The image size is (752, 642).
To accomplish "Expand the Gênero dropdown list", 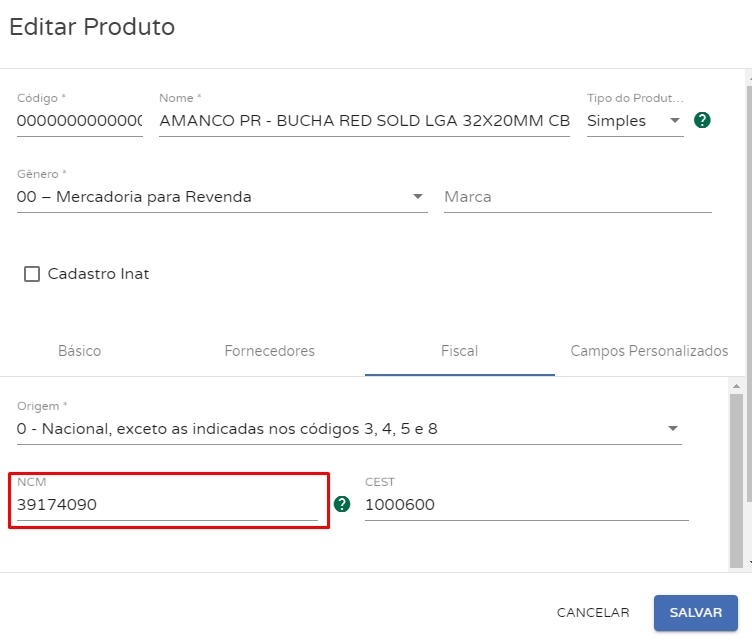I will (221, 197).
